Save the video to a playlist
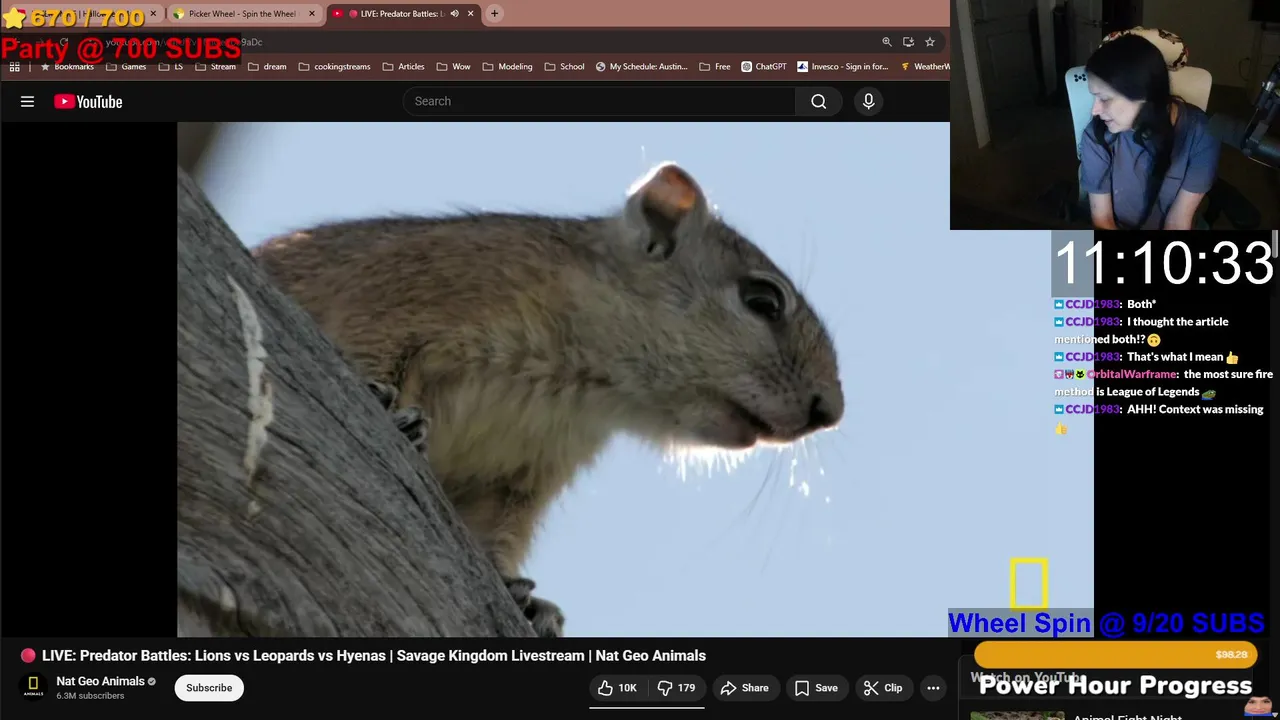 pos(816,688)
